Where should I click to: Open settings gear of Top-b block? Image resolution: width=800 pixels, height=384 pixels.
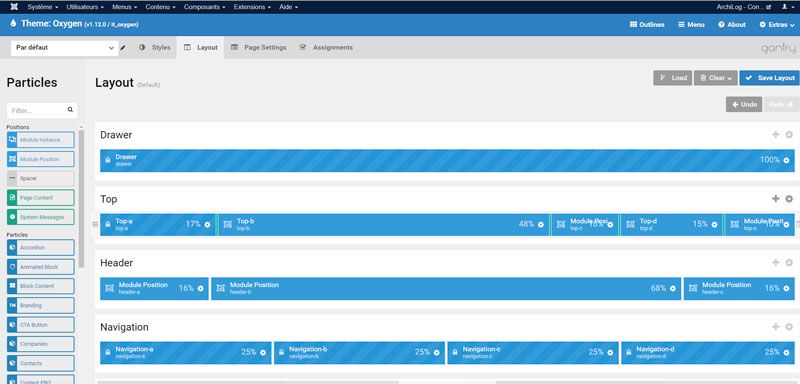coord(541,224)
